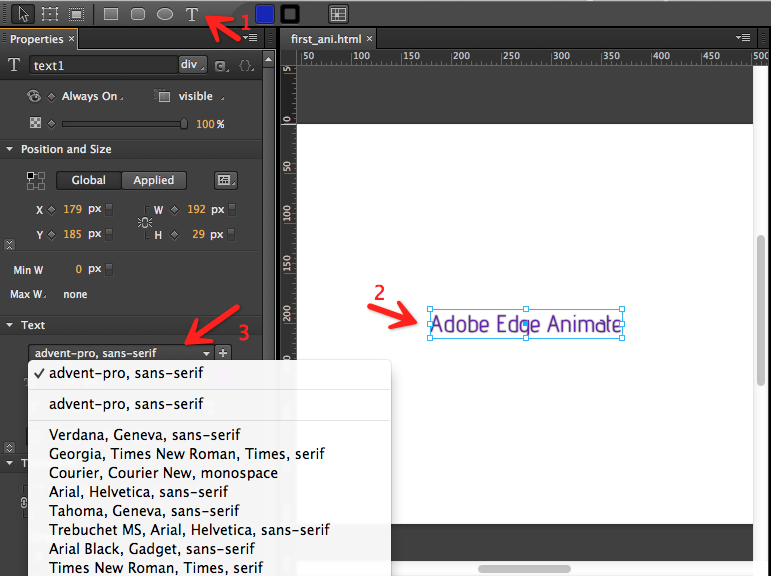Image resolution: width=771 pixels, height=576 pixels.
Task: Open the Max W dropdown
Action: pyautogui.click(x=29, y=294)
